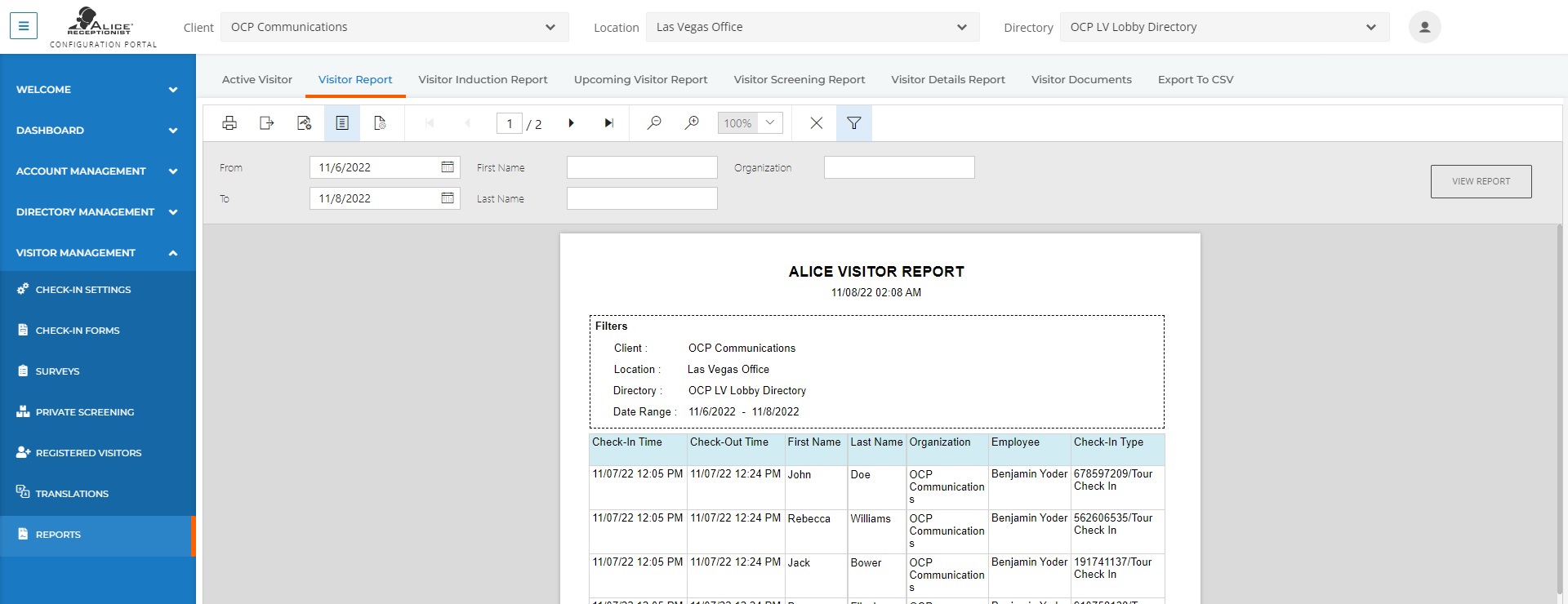Expand Account Management section
1568x604 pixels.
click(98, 171)
